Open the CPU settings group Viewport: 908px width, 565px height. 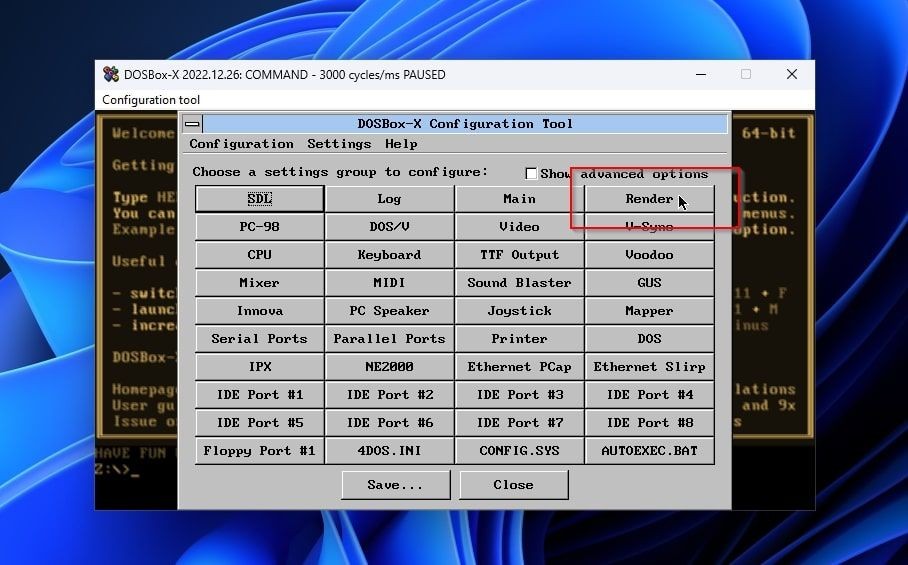click(259, 255)
